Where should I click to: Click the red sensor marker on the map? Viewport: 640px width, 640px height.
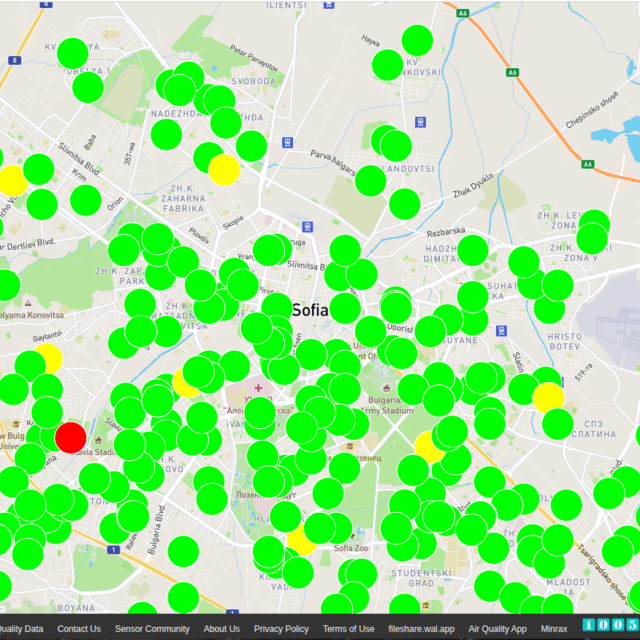pyautogui.click(x=70, y=437)
